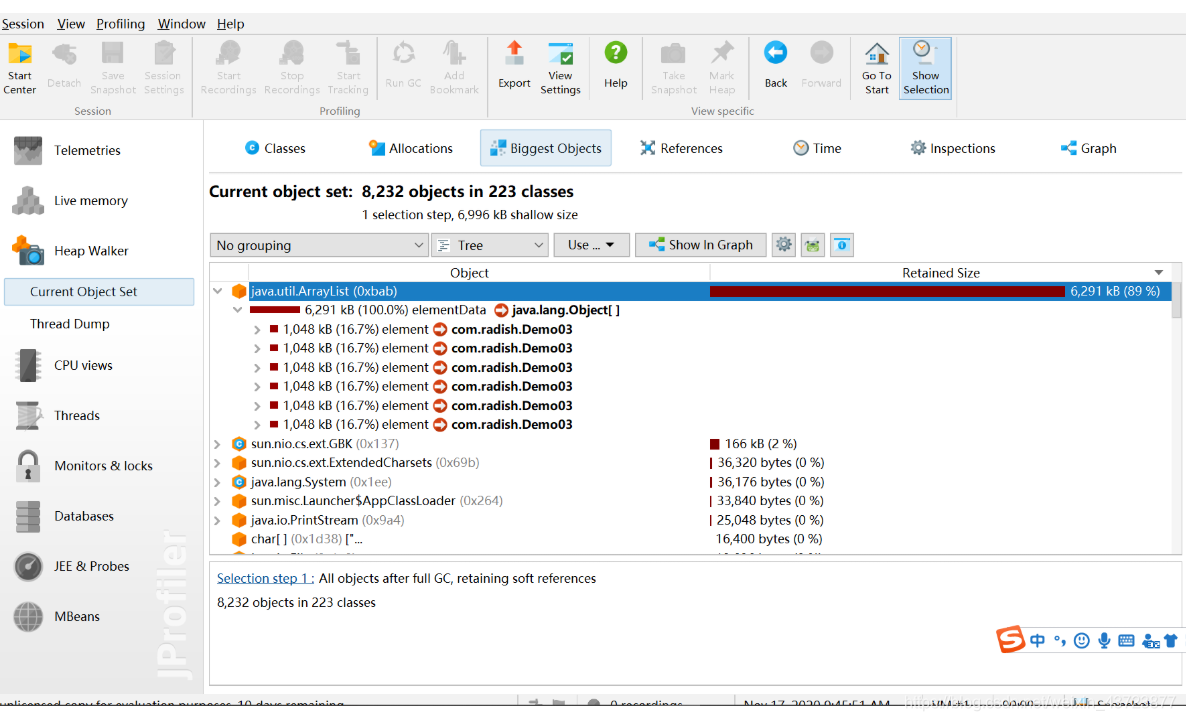
Task: Click the gear icon beside Show In Graph
Action: (784, 245)
